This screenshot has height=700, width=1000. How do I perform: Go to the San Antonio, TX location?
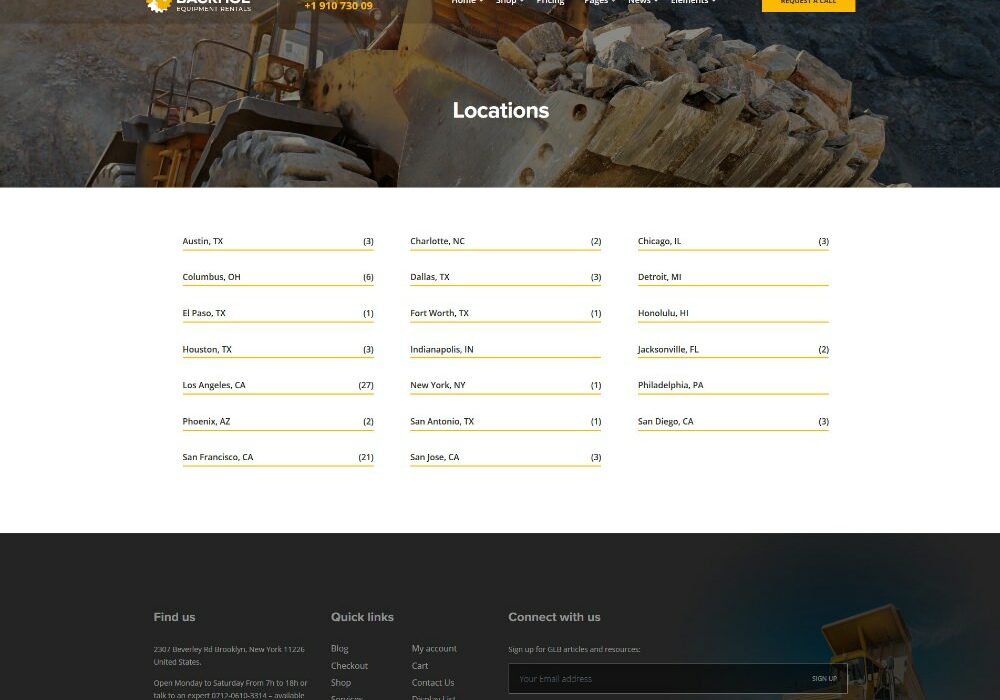[x=442, y=421]
